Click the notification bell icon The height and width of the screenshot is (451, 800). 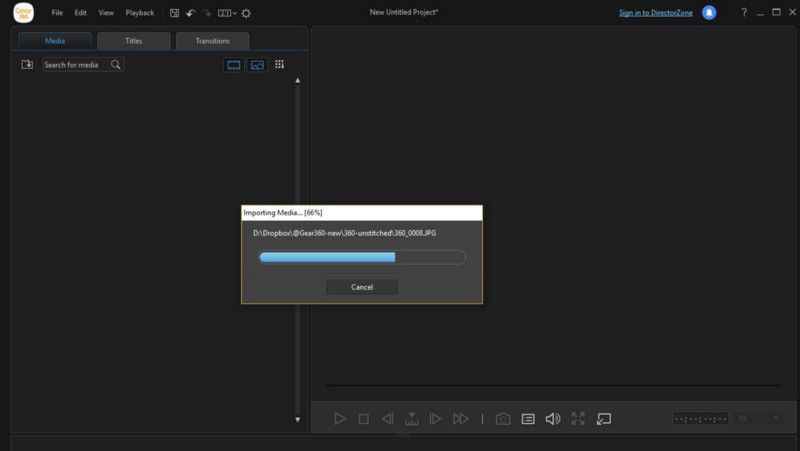click(709, 13)
